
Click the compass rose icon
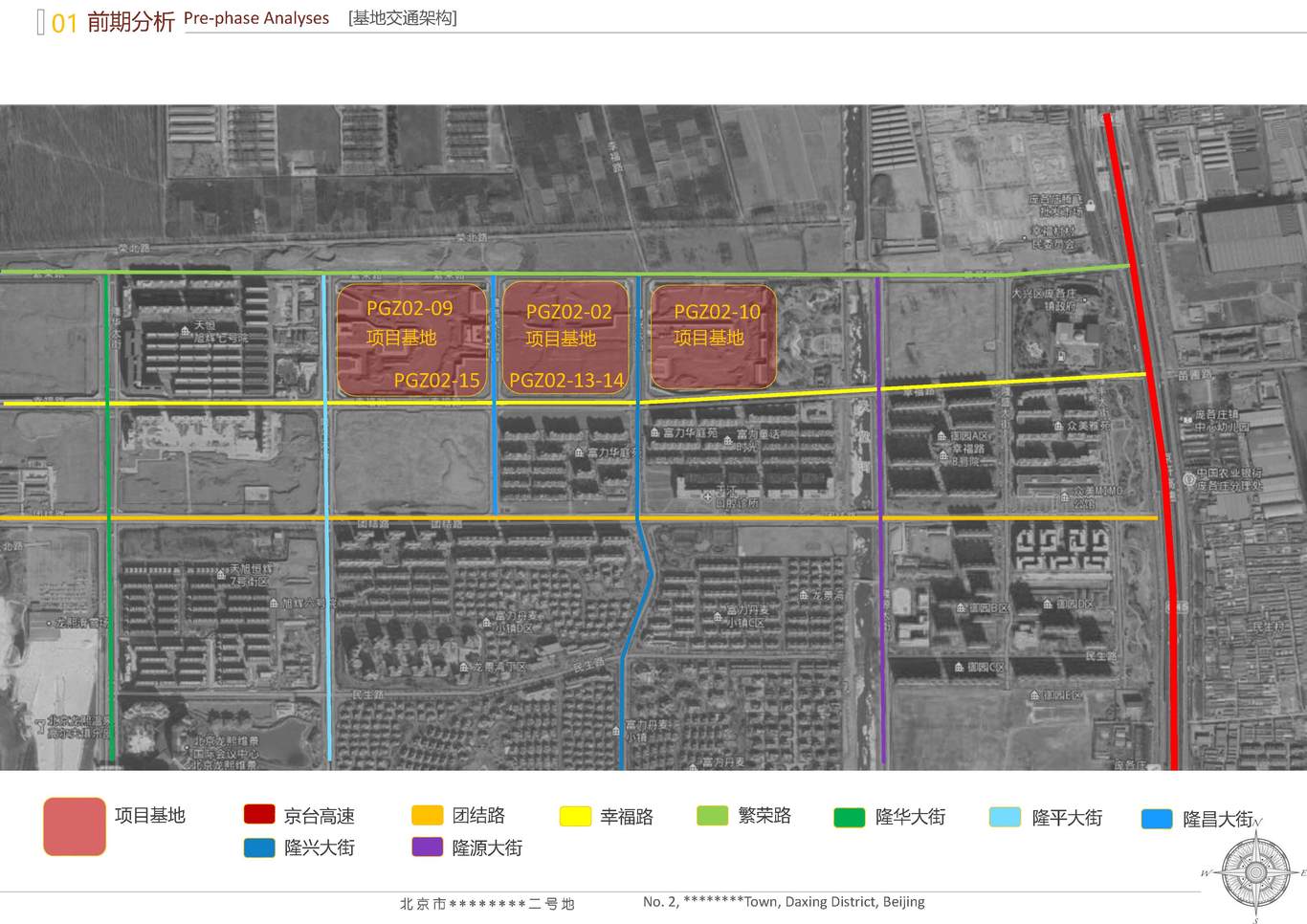tap(1256, 871)
